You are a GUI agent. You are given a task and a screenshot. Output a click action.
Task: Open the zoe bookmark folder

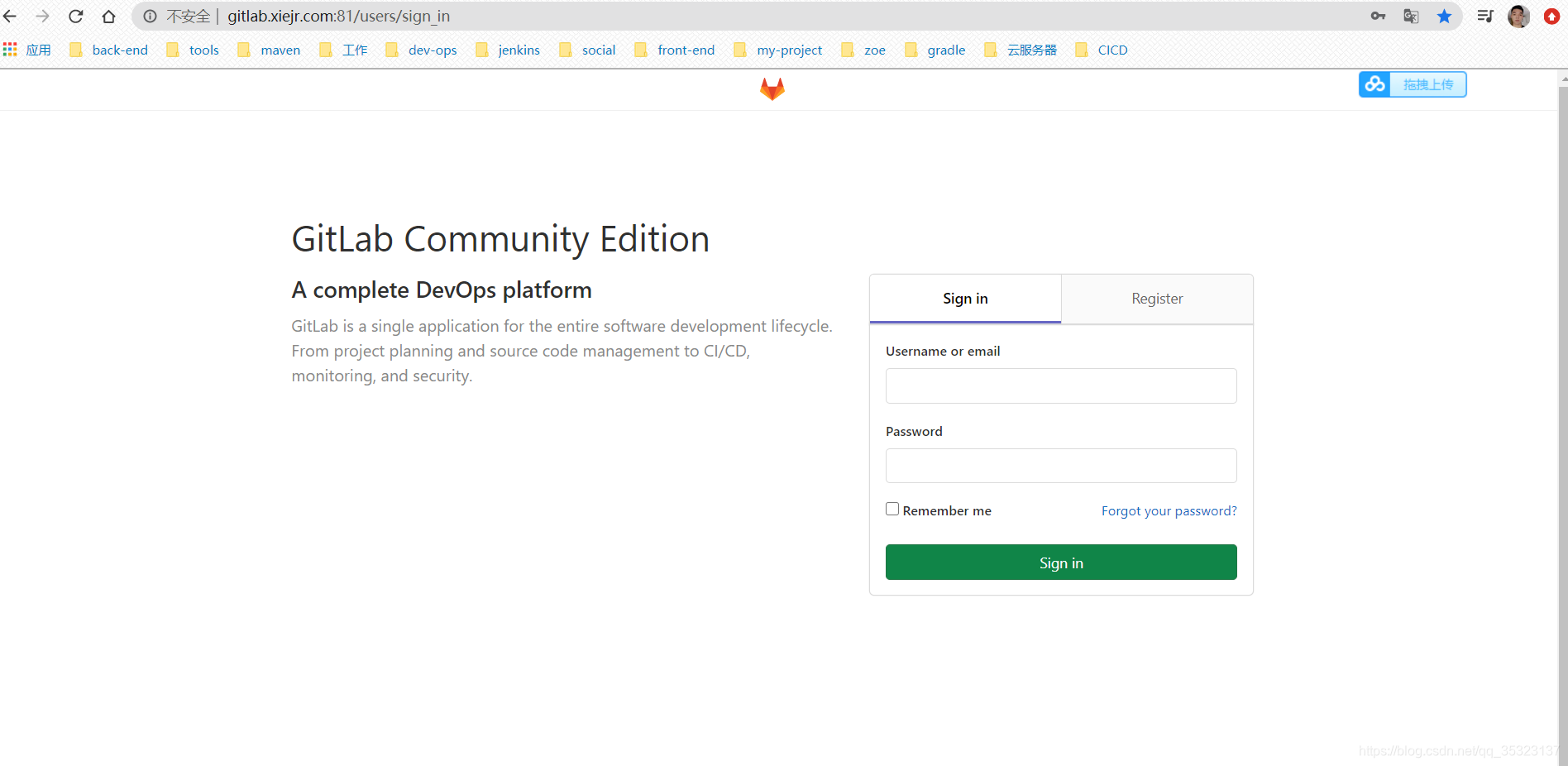pos(863,50)
